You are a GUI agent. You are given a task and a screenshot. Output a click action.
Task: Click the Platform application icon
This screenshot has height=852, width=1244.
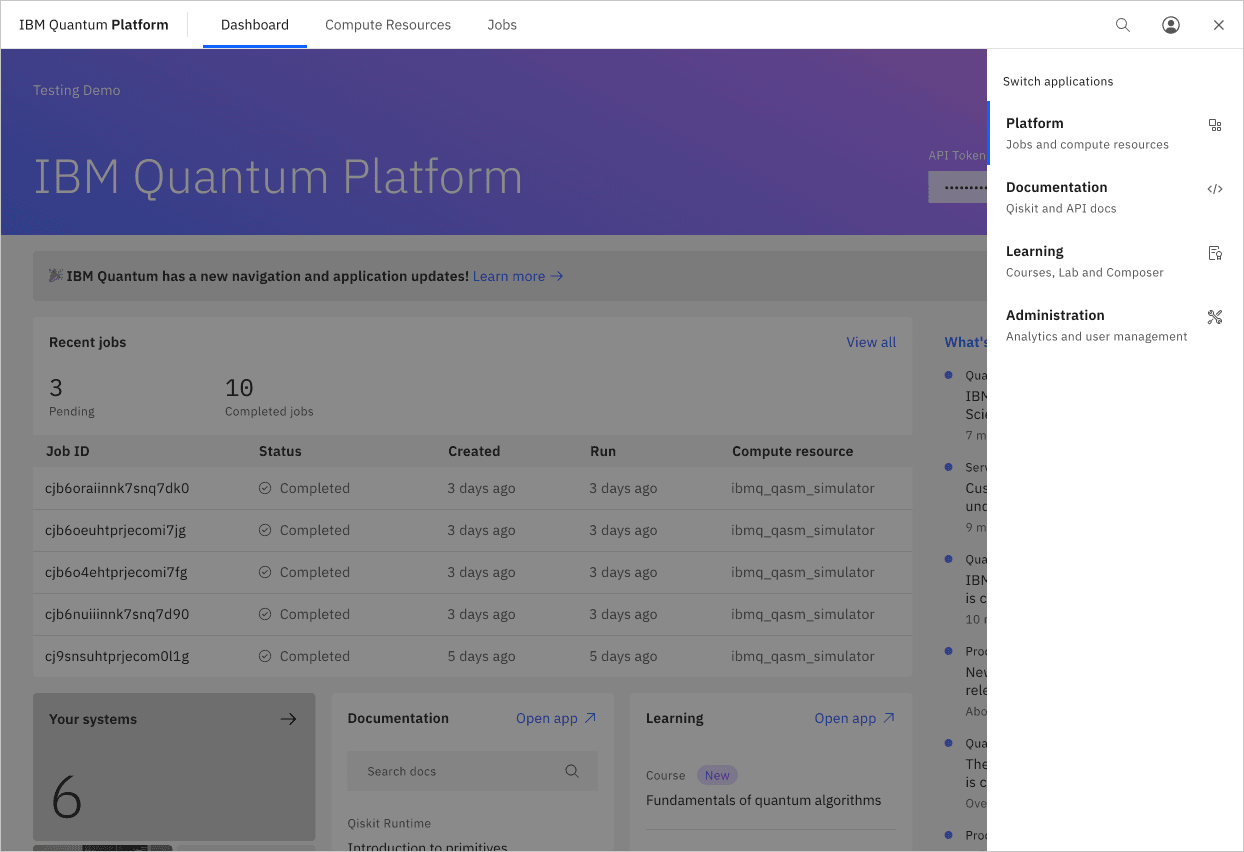pyautogui.click(x=1215, y=125)
